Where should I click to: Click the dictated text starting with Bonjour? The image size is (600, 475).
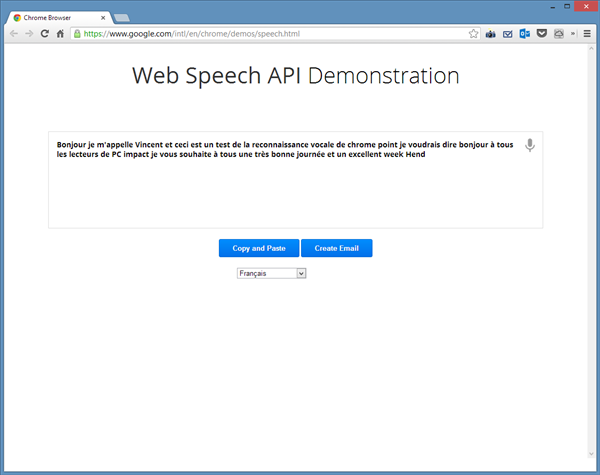(x=285, y=149)
